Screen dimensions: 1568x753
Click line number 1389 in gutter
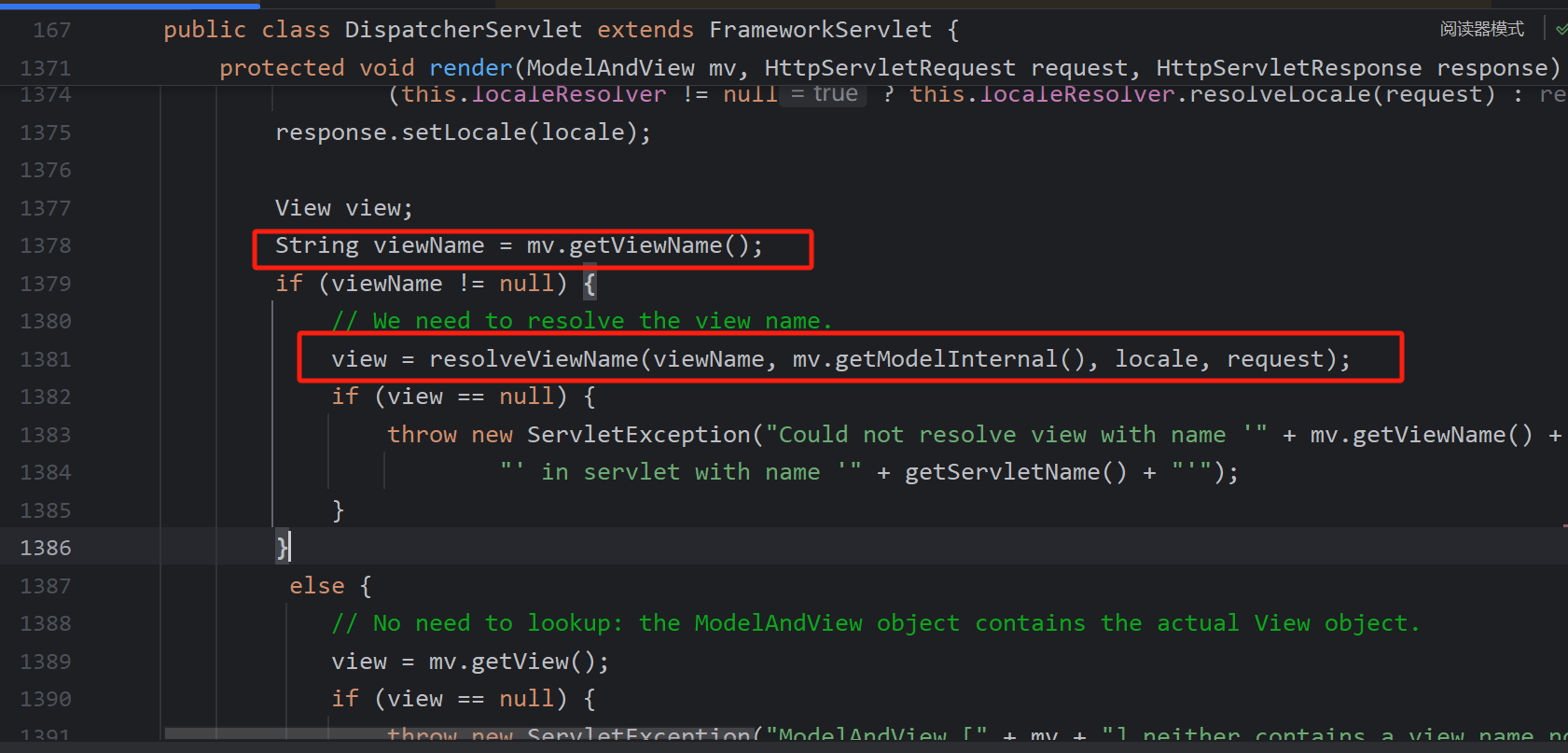(46, 662)
